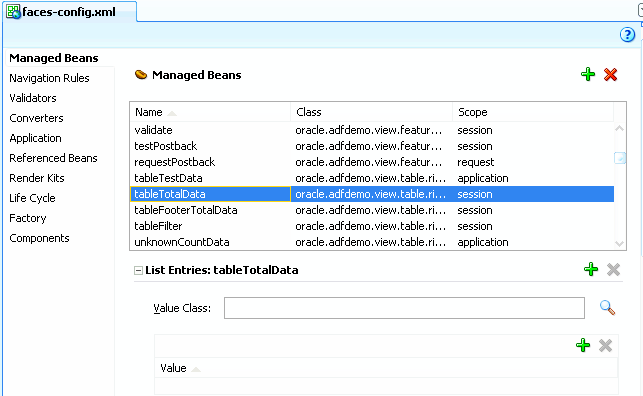
Task: Click faces-config.xml file icon in tab
Action: point(13,12)
